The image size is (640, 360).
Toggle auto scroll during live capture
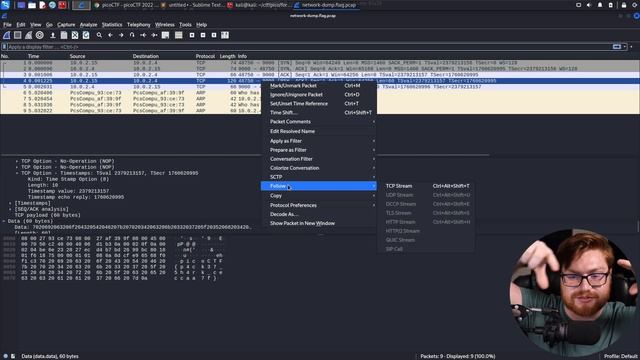click(x=165, y=35)
